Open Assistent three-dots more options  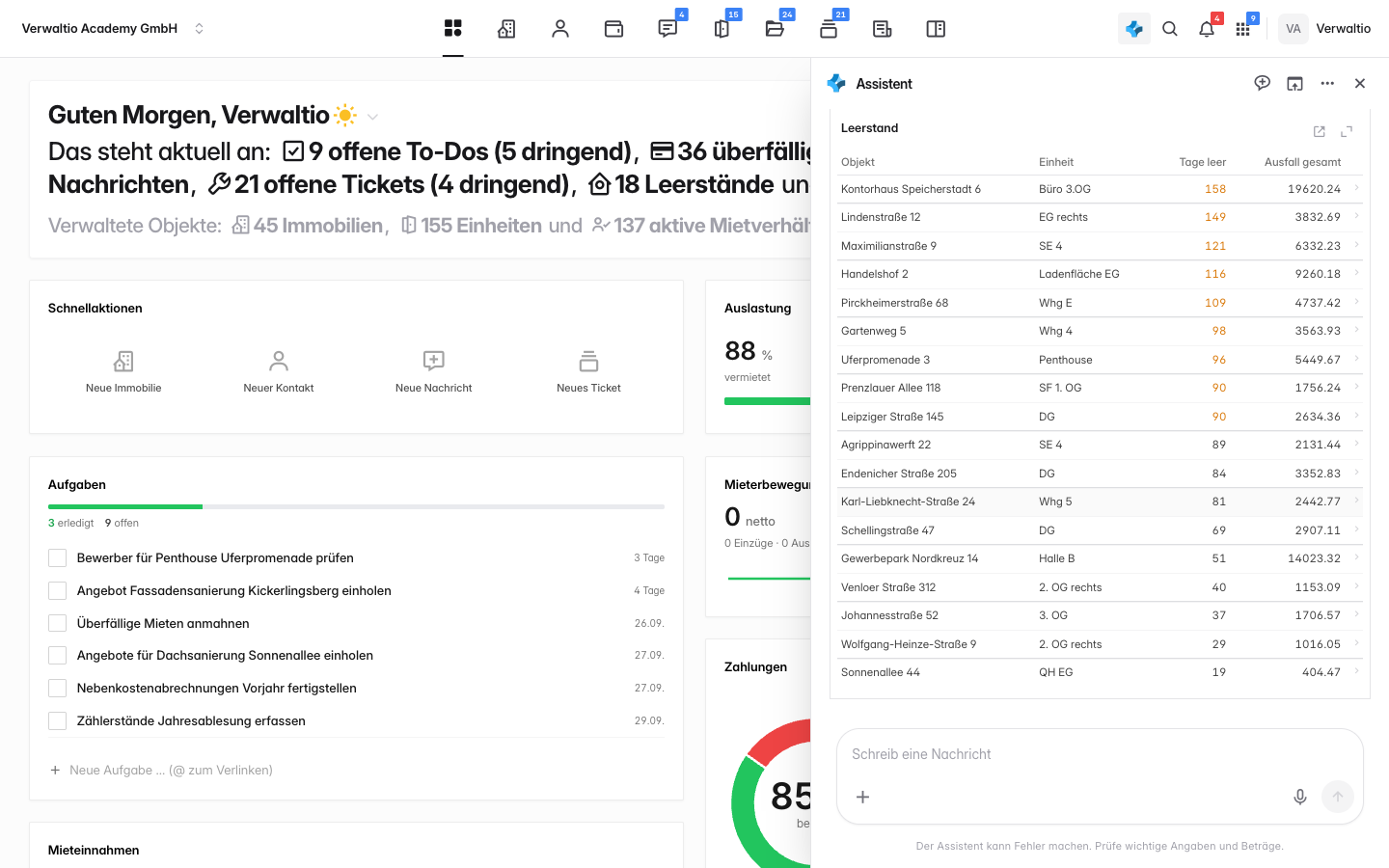[x=1327, y=83]
